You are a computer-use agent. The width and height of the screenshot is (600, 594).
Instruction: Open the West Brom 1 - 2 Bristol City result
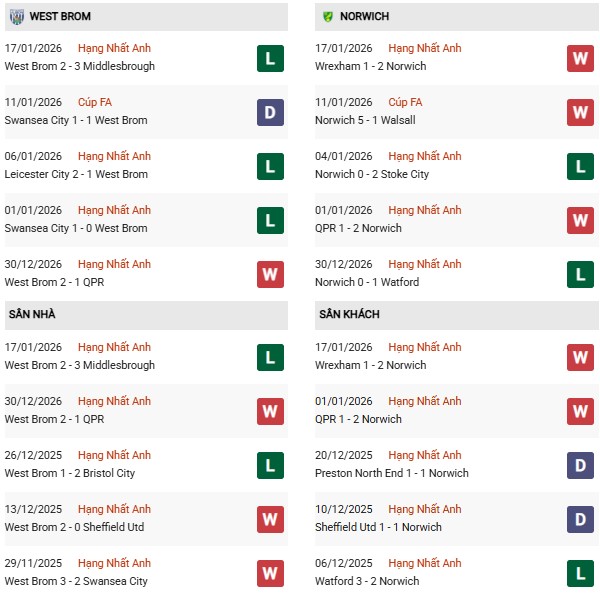tap(69, 473)
